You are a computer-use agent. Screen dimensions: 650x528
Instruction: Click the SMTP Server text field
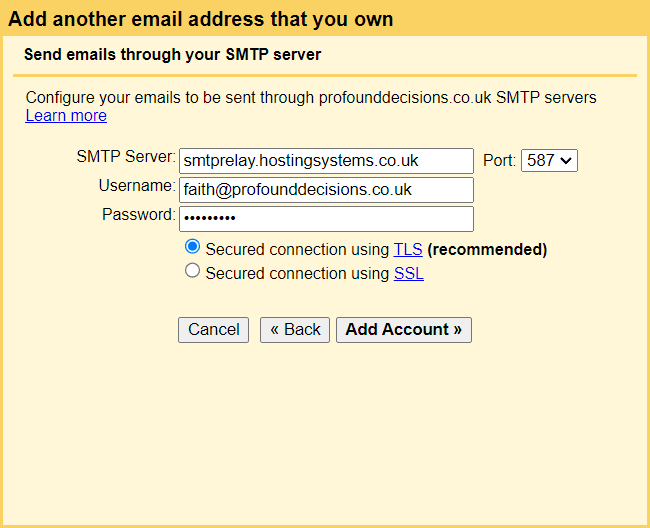[x=326, y=160]
